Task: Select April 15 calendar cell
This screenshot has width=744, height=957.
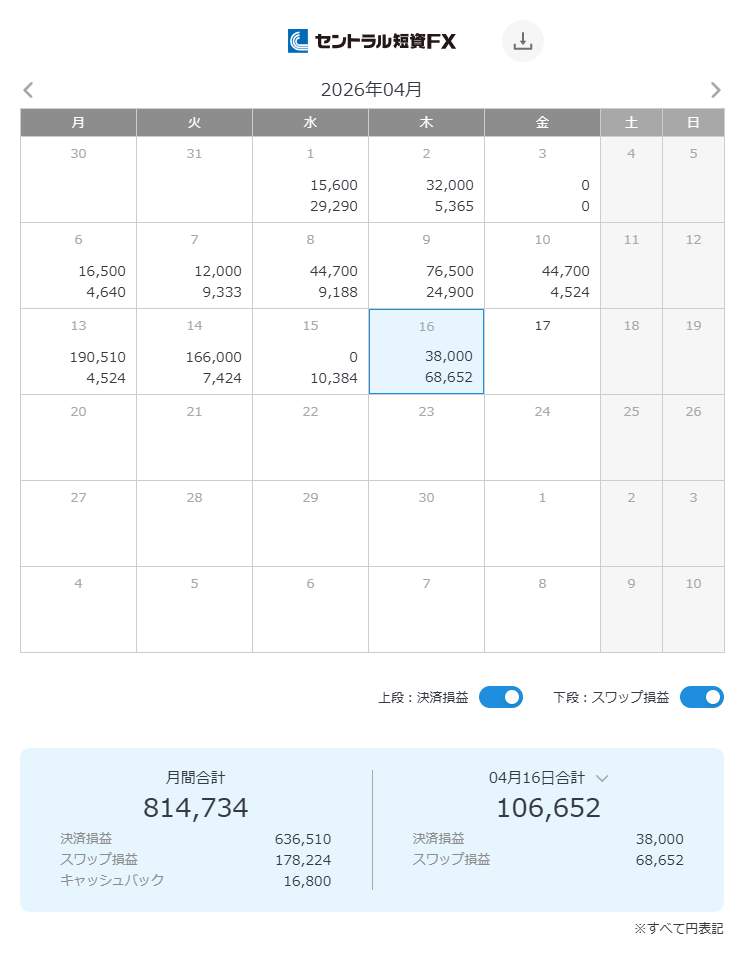Action: tap(310, 351)
